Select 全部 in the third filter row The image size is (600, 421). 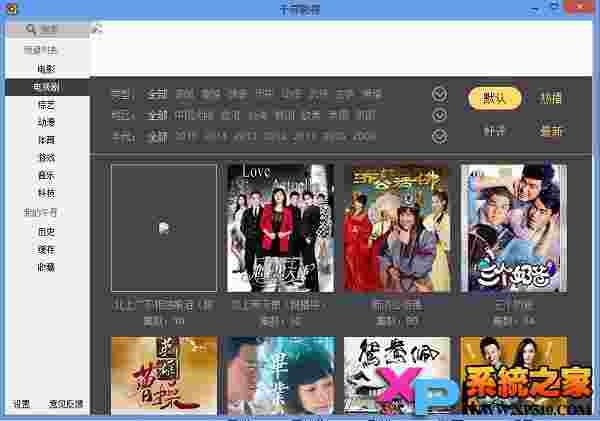click(x=156, y=136)
